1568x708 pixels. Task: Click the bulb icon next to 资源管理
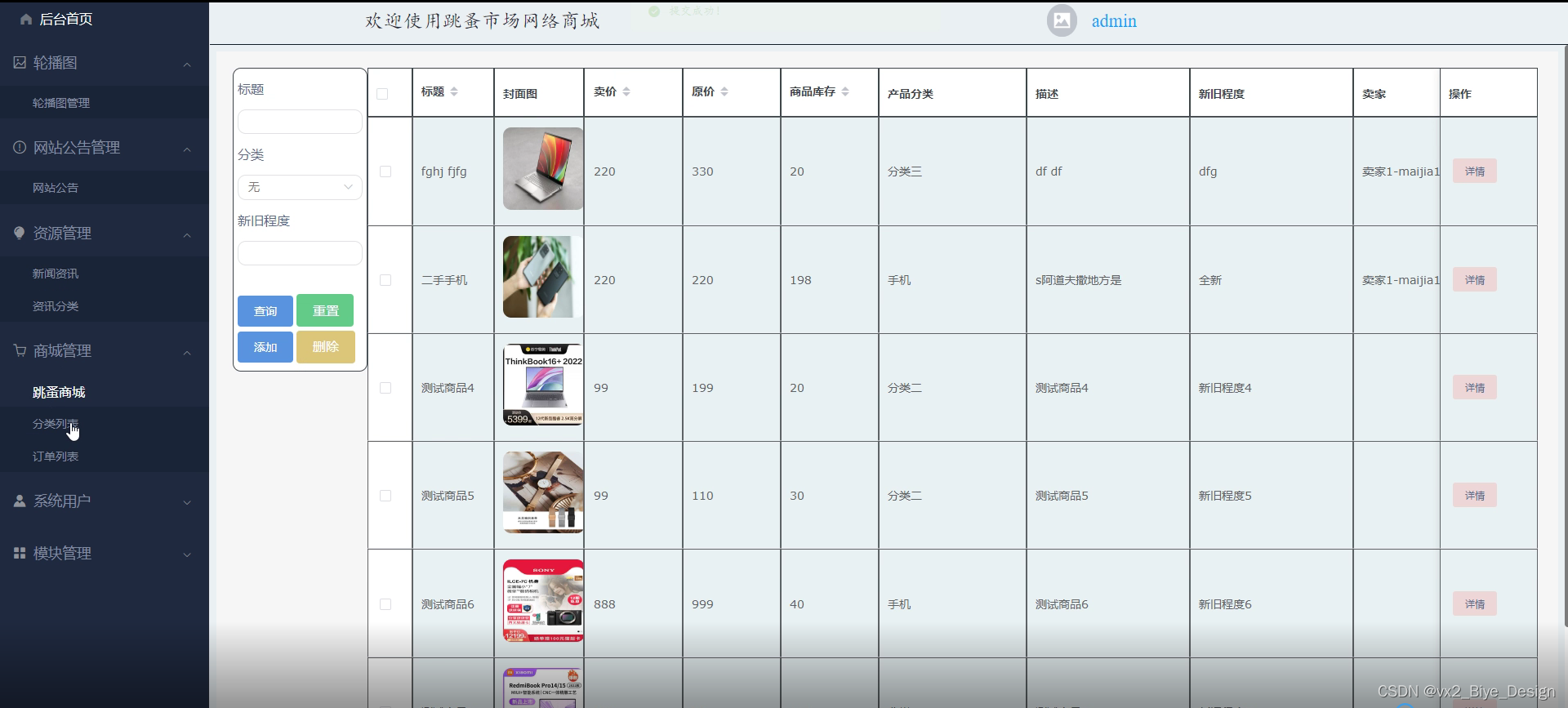pyautogui.click(x=20, y=233)
